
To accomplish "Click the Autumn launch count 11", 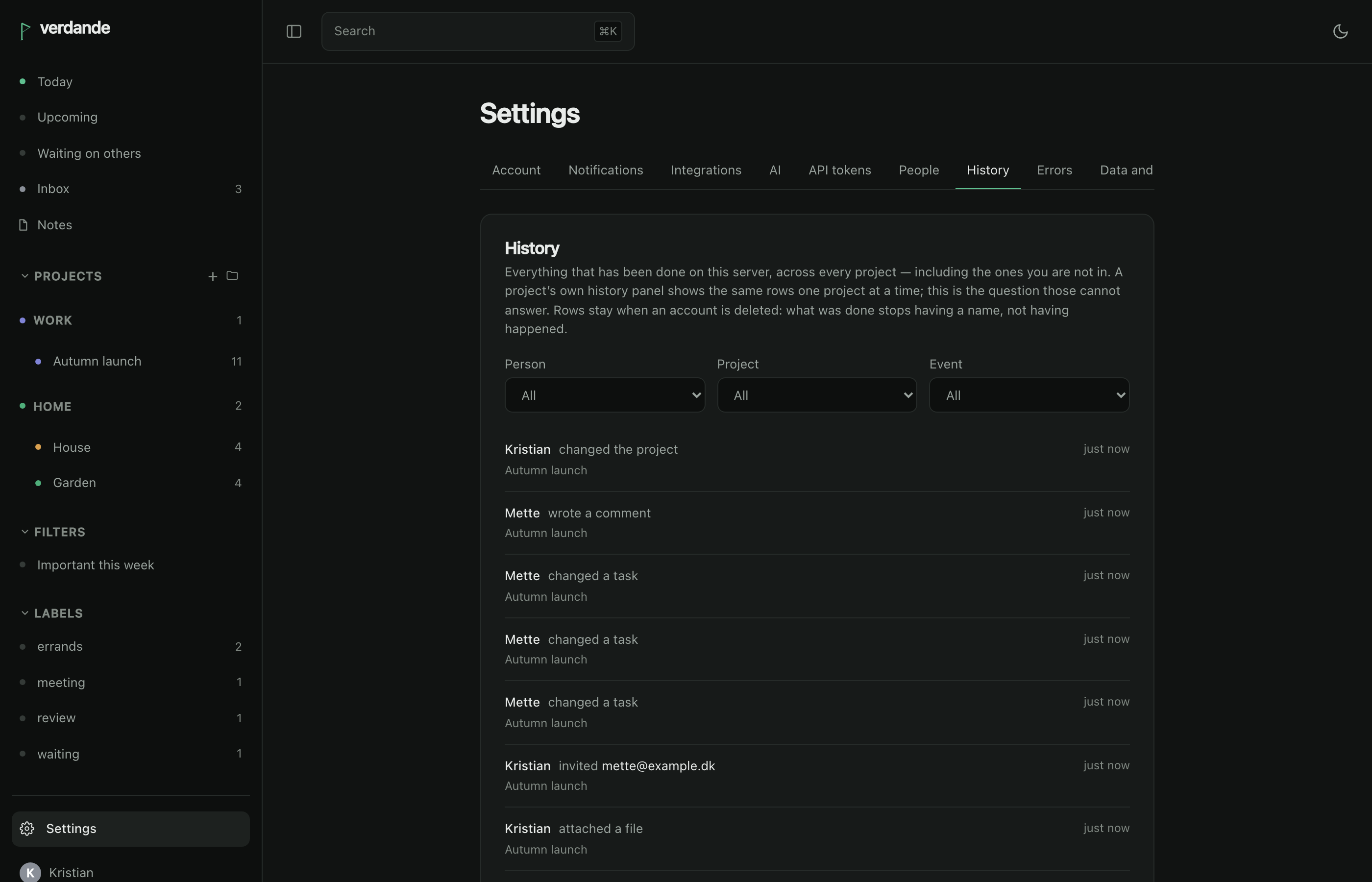I will click(x=237, y=362).
